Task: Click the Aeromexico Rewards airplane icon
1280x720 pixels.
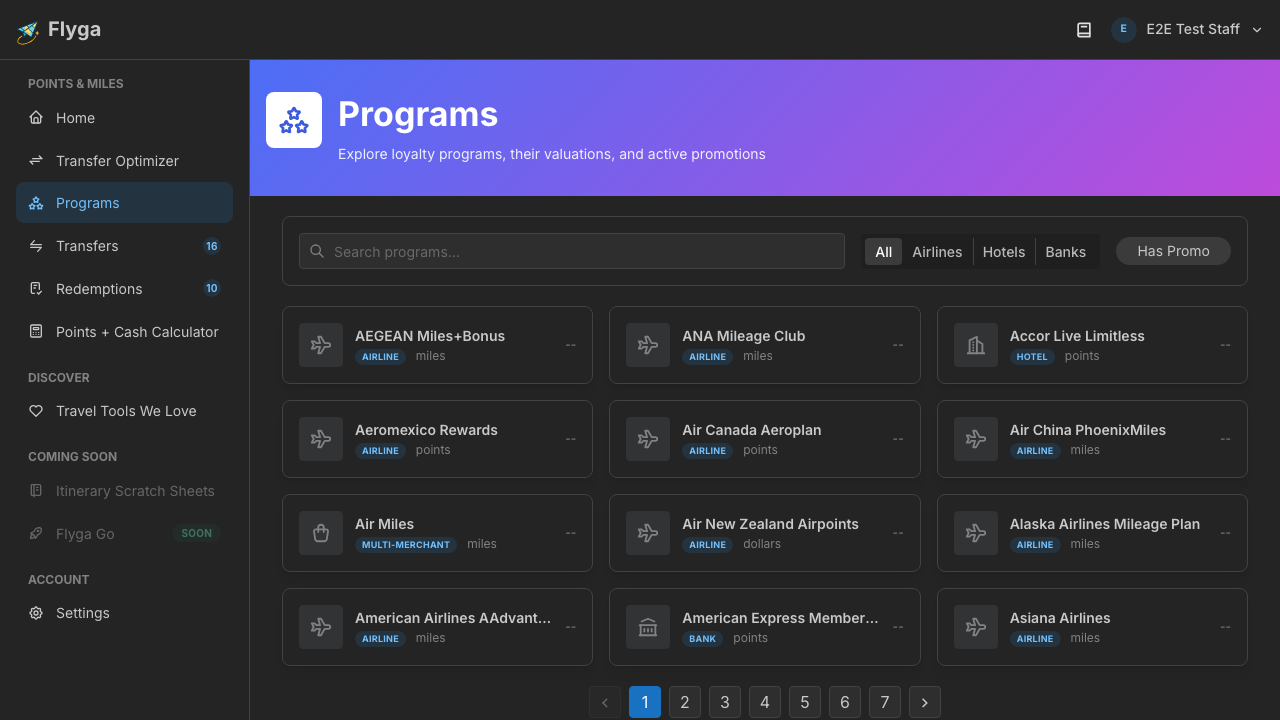Action: (x=321, y=439)
